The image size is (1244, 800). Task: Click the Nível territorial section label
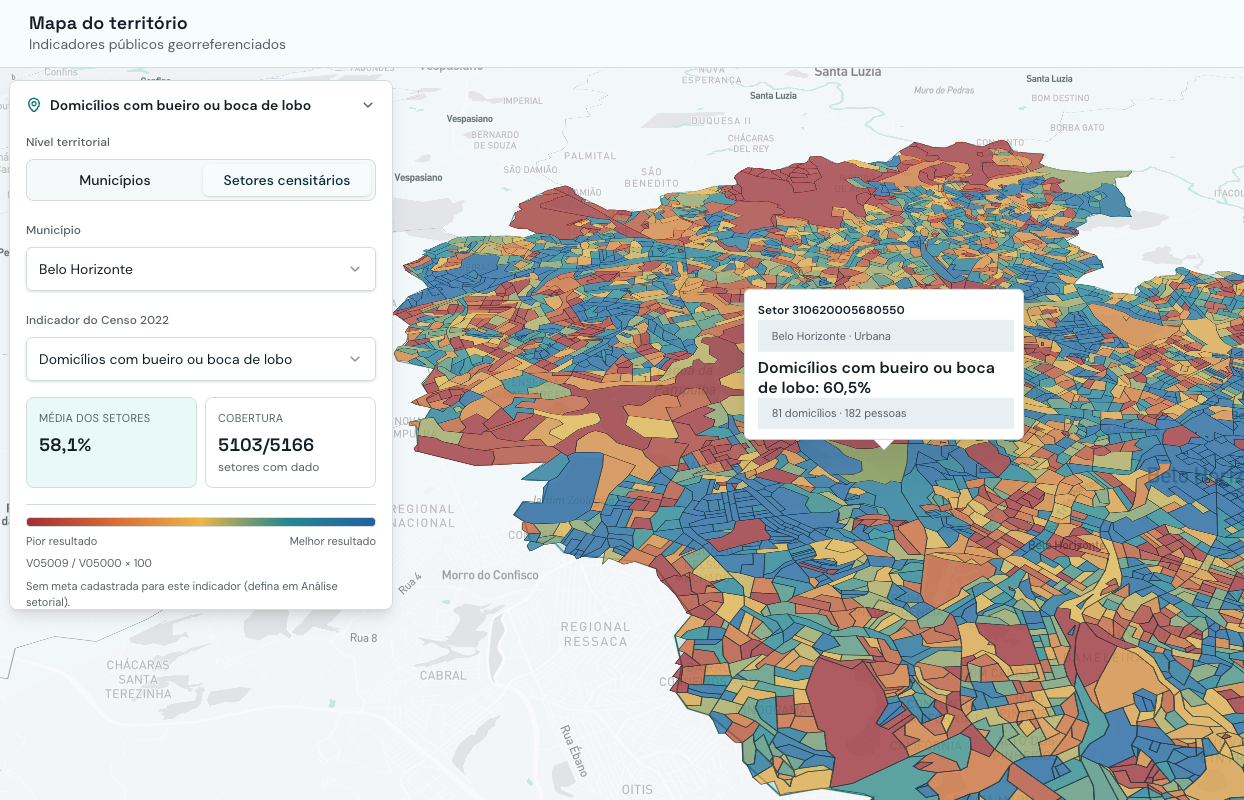(x=68, y=142)
